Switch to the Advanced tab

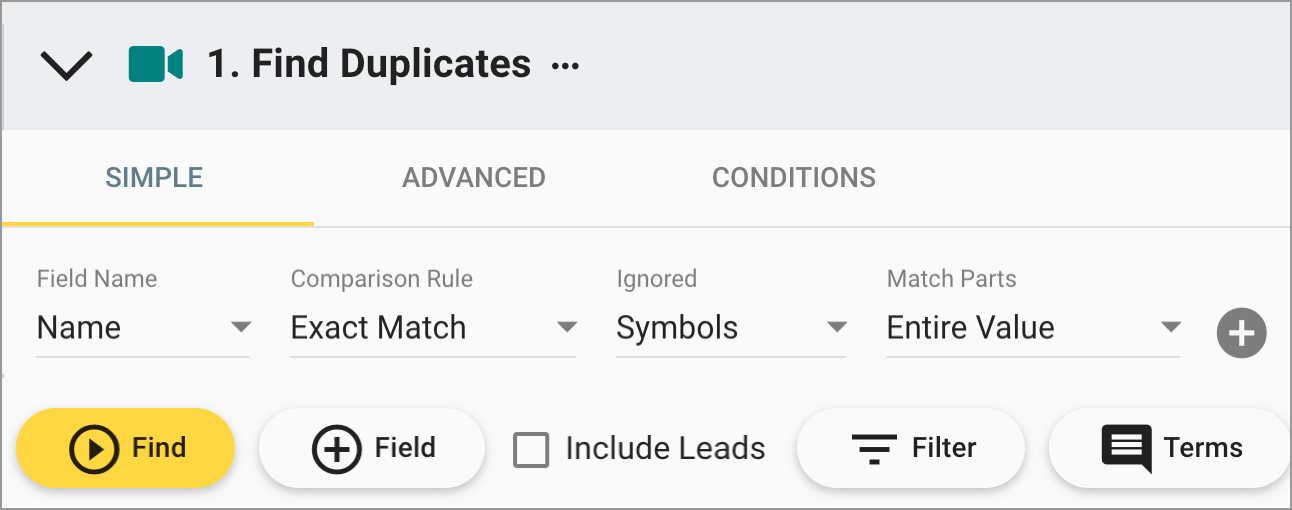tap(474, 178)
